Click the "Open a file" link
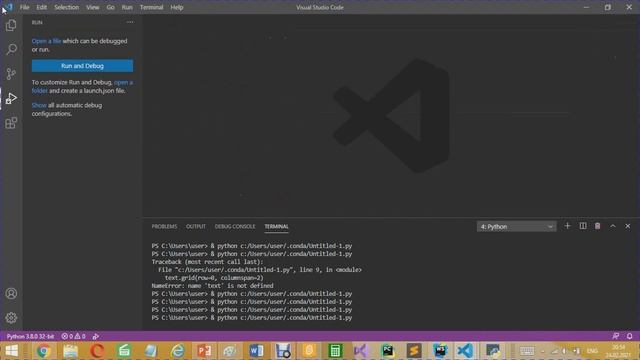 [47, 41]
